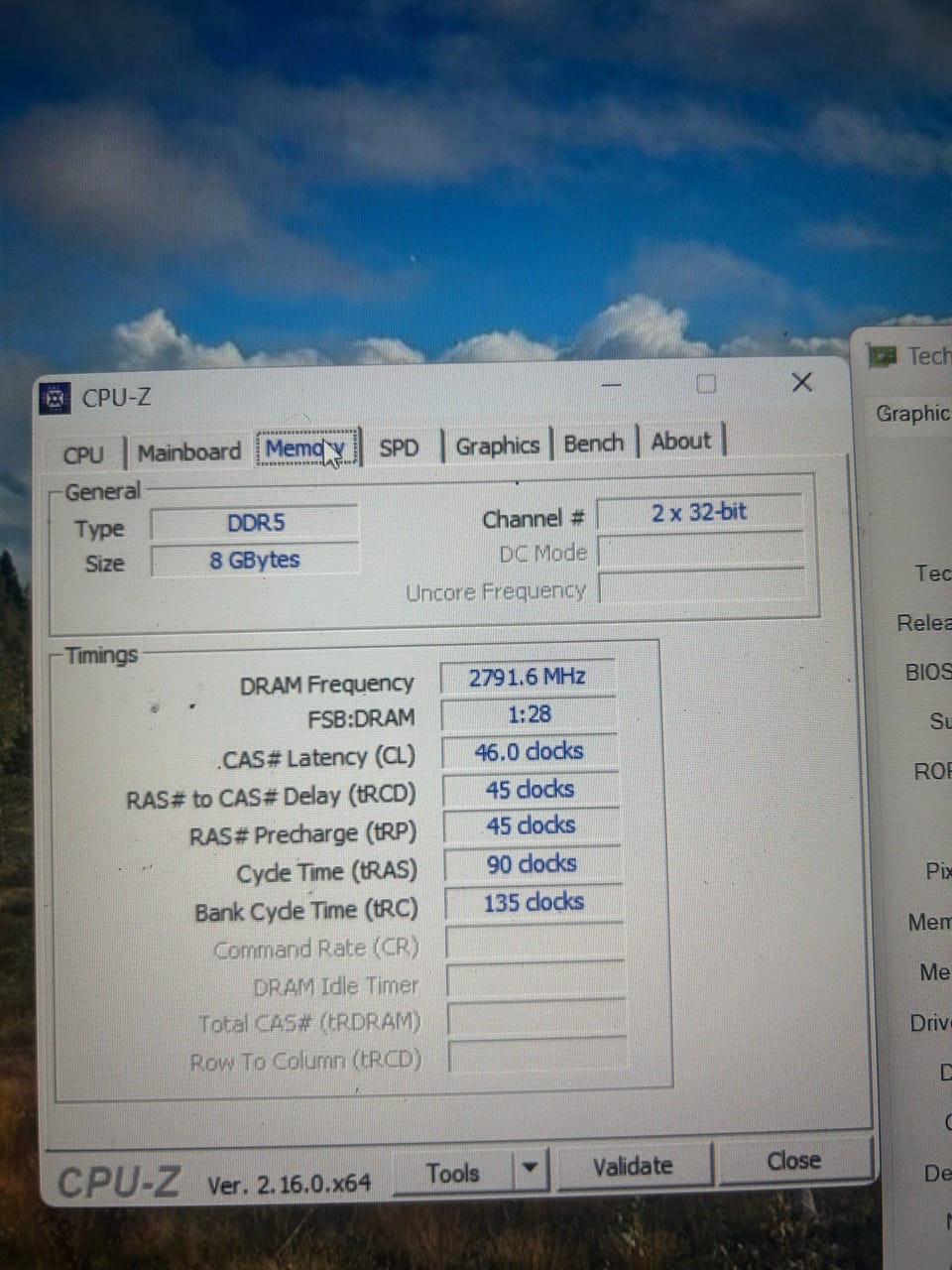The image size is (952, 1270).
Task: Click the empty Uncore Frequency field
Action: (x=701, y=586)
